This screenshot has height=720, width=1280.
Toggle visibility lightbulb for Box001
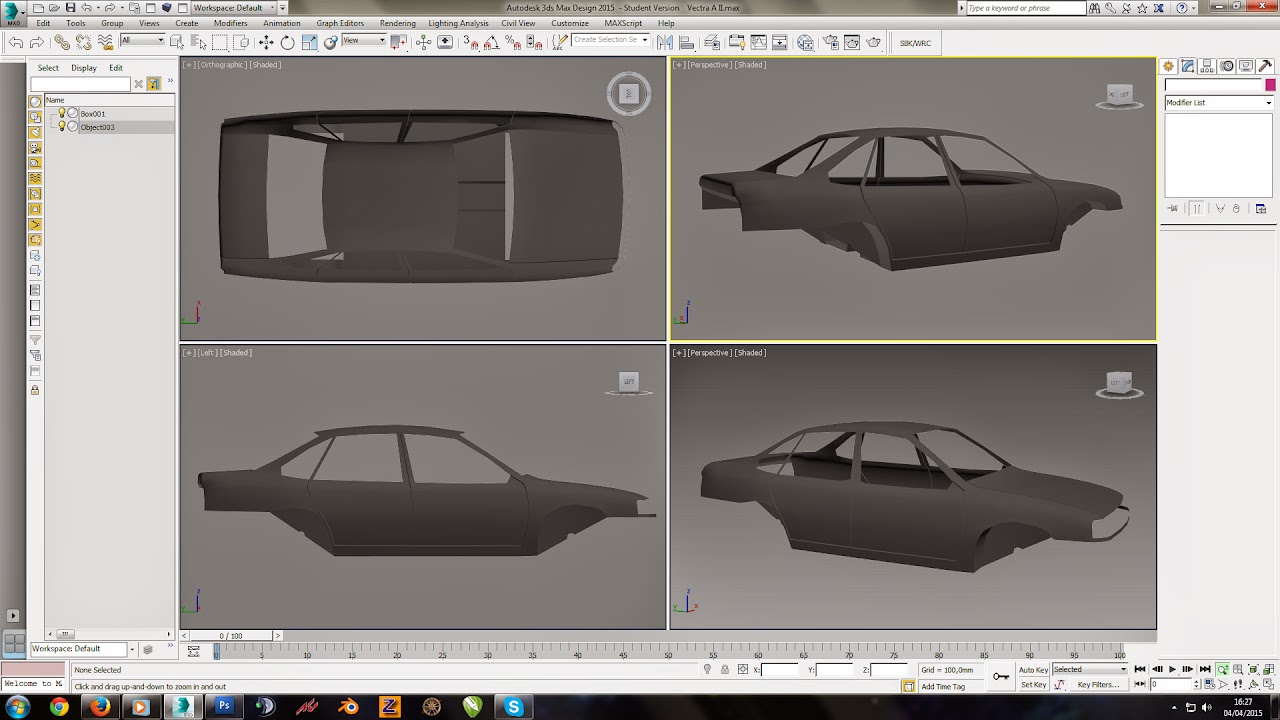pyautogui.click(x=61, y=113)
